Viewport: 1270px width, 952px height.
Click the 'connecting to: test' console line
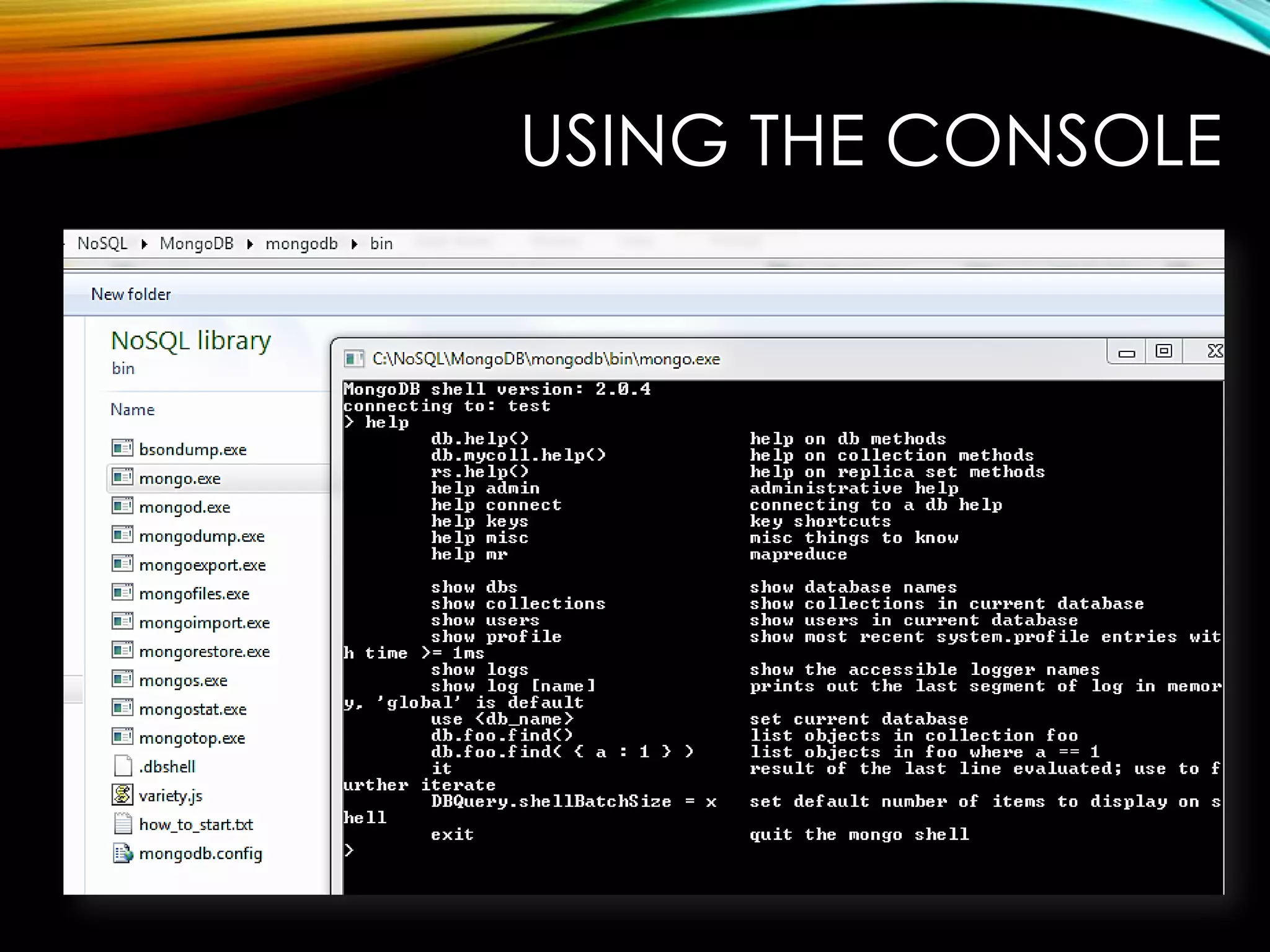point(446,406)
